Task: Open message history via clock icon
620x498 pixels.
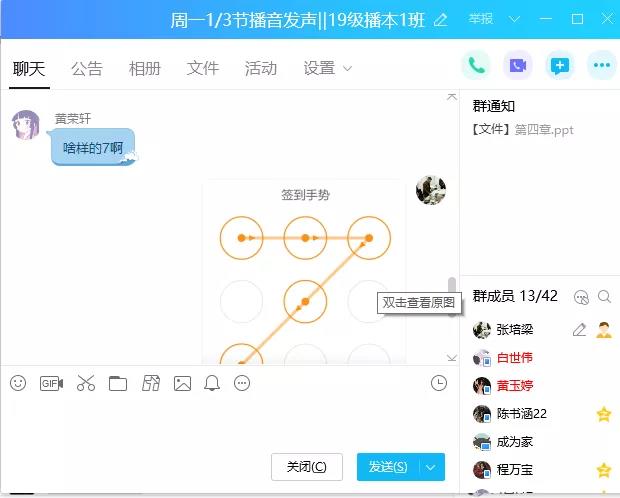Action: point(438,383)
